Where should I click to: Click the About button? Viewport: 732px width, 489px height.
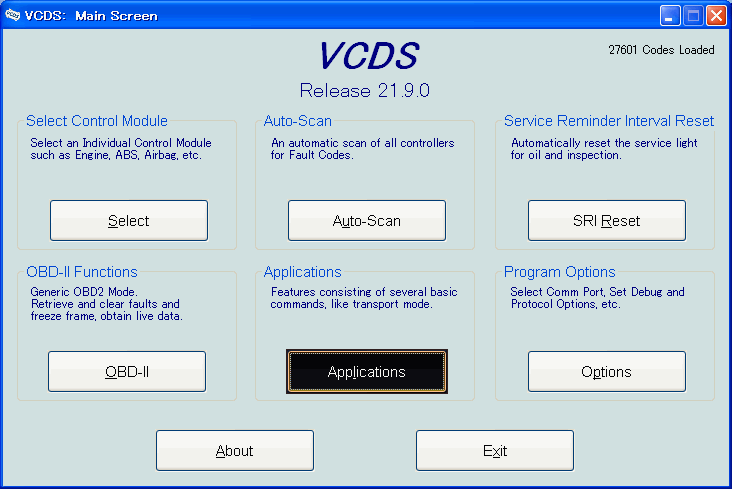pos(235,450)
